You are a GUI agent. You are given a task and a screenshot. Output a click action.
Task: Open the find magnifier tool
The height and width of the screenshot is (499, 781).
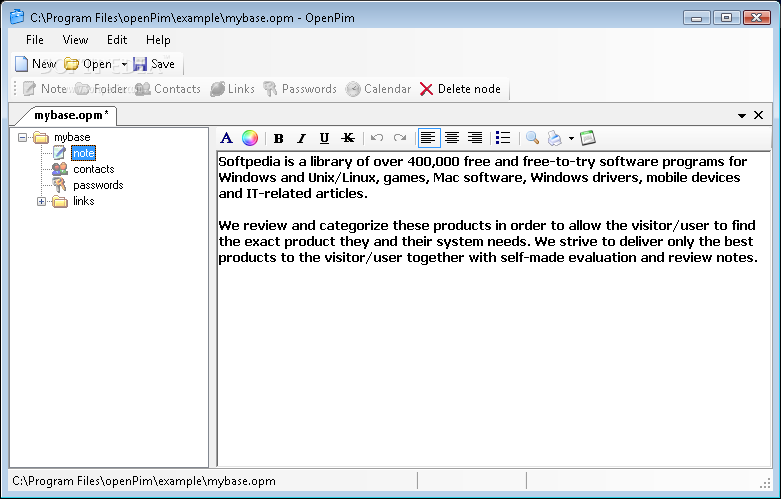532,138
